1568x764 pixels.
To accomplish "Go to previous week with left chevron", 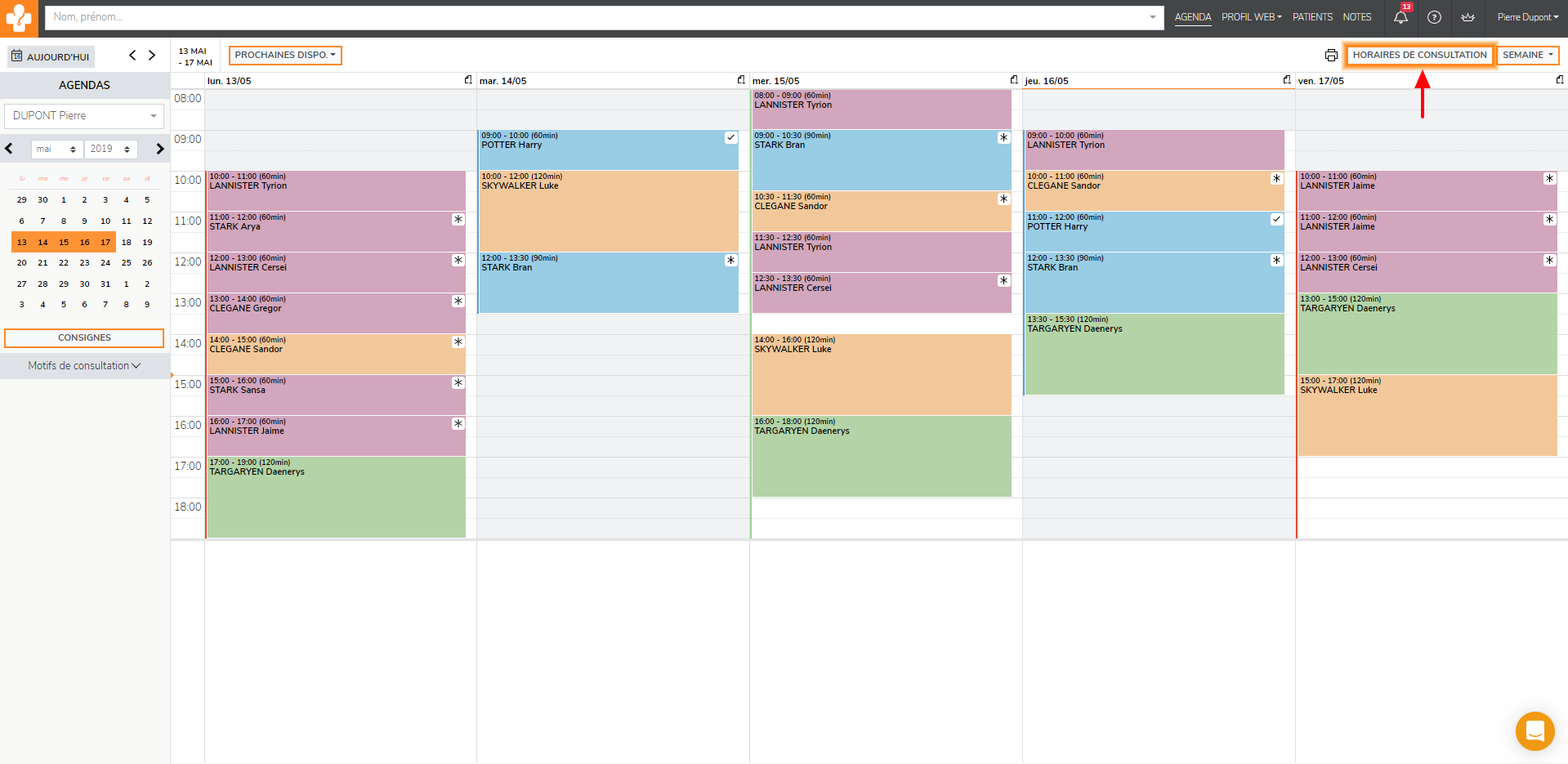I will point(132,56).
